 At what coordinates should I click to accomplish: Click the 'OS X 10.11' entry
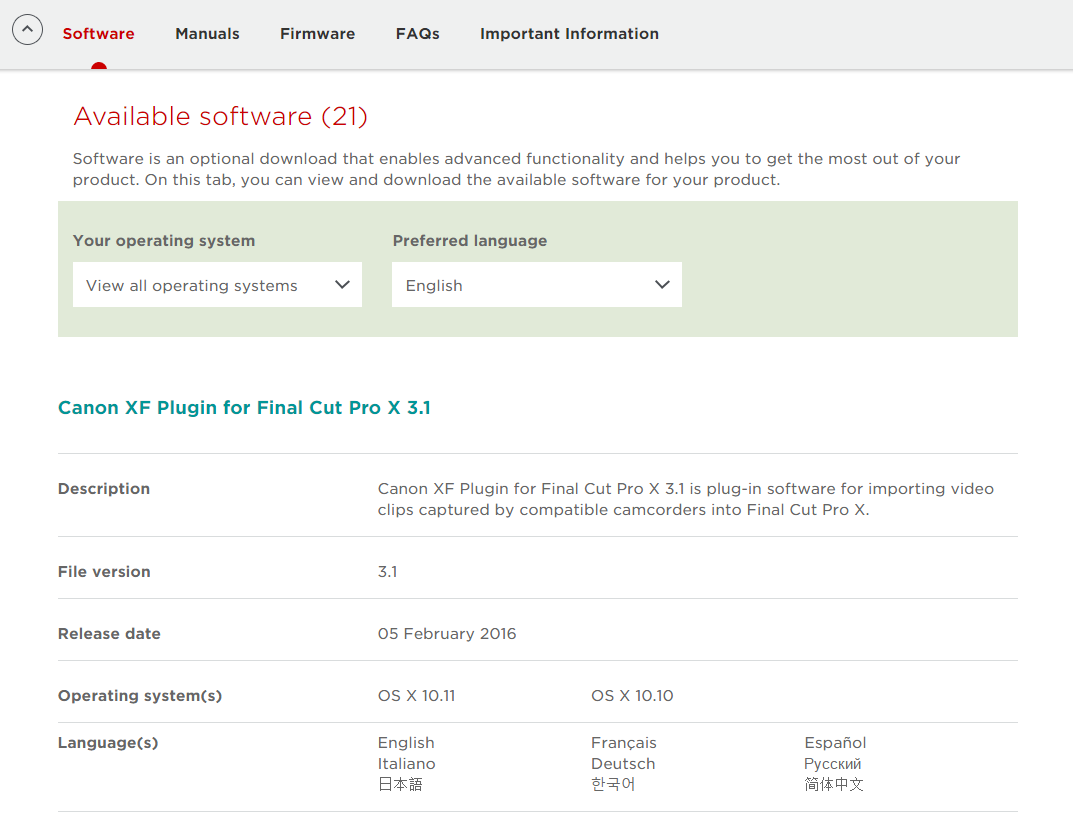click(416, 696)
